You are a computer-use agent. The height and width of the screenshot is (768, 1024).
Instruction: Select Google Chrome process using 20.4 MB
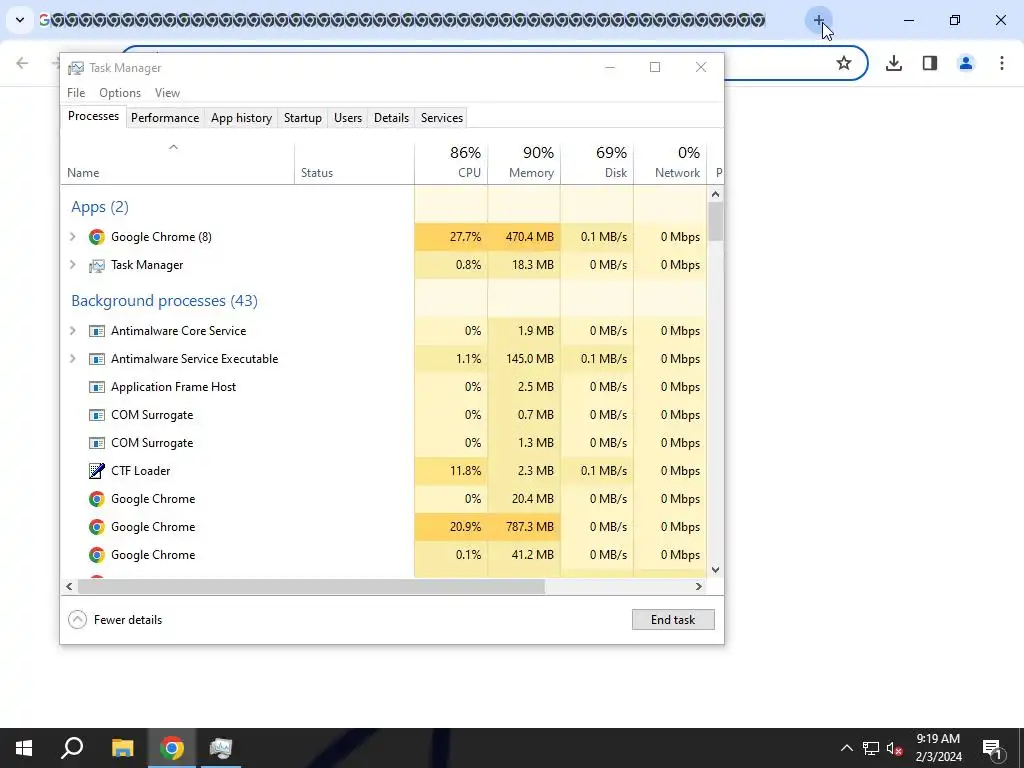[383, 499]
